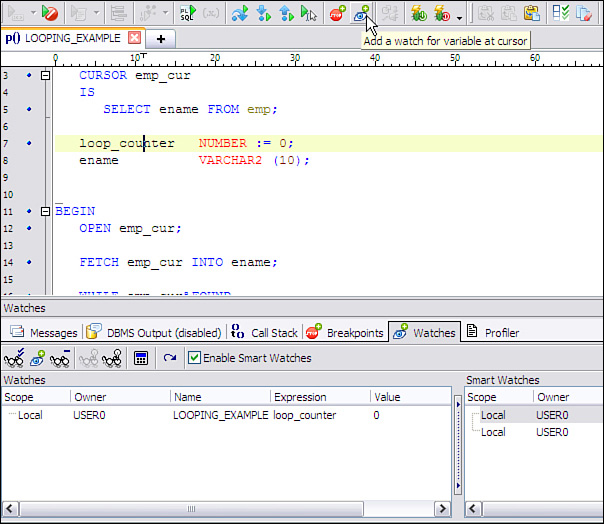The image size is (604, 524).
Task: Click the glasses with checkmarks watch icon
Action: pyautogui.click(x=14, y=358)
